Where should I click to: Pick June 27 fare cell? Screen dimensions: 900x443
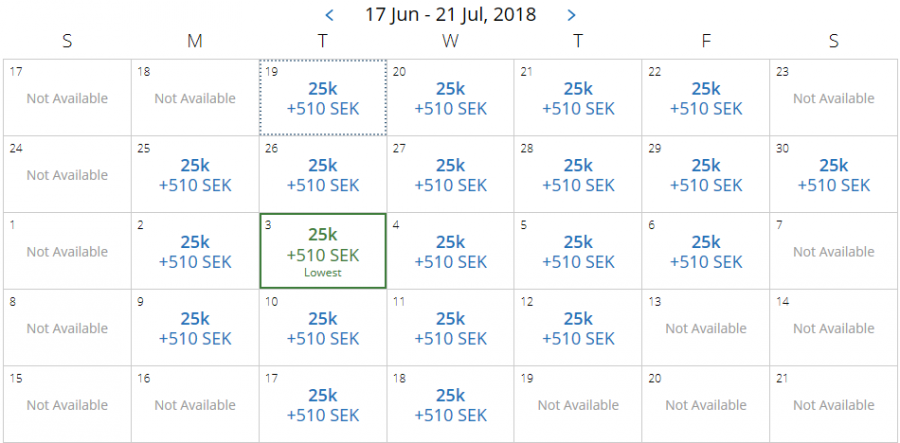(x=451, y=175)
